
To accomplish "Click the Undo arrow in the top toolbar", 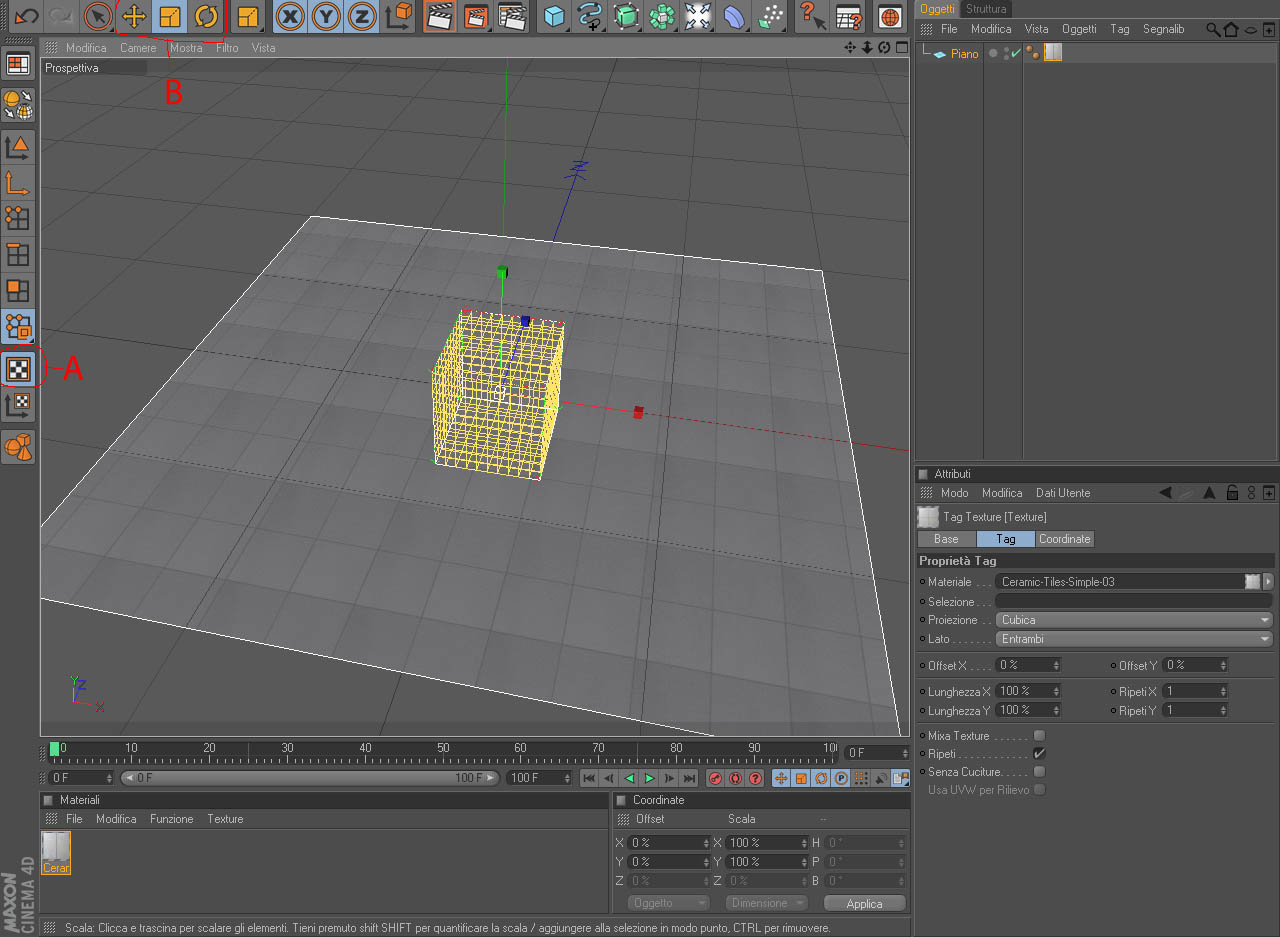I will tap(25, 16).
